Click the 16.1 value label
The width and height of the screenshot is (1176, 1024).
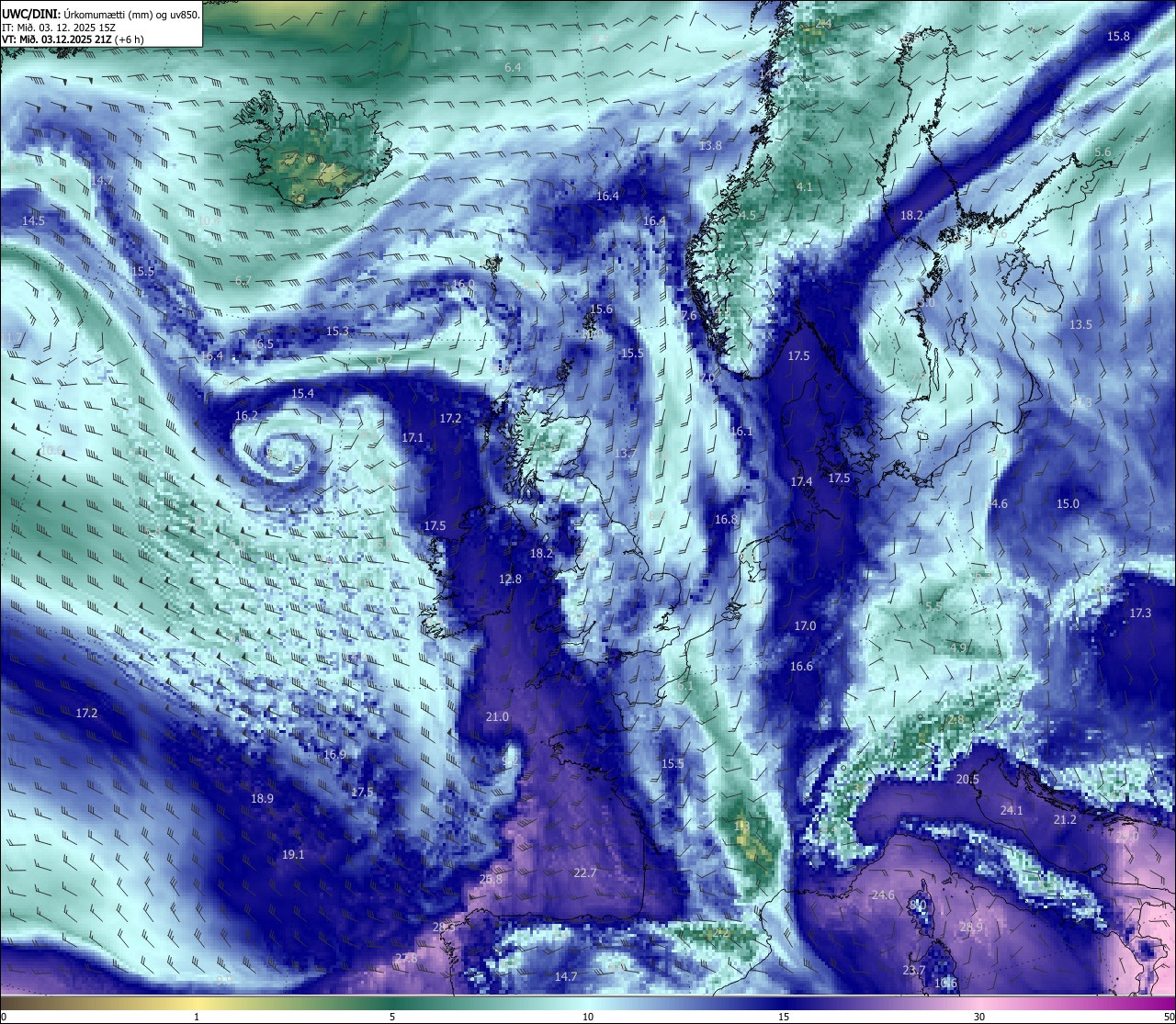coord(741,432)
